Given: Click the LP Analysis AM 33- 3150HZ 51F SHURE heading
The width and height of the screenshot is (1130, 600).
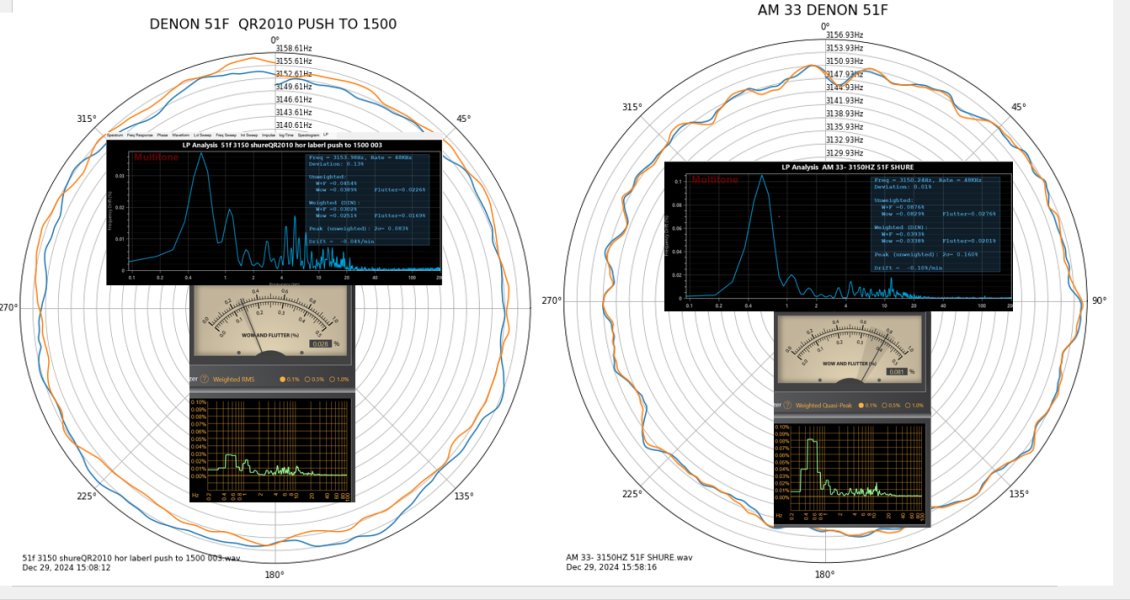Looking at the screenshot, I should (848, 167).
